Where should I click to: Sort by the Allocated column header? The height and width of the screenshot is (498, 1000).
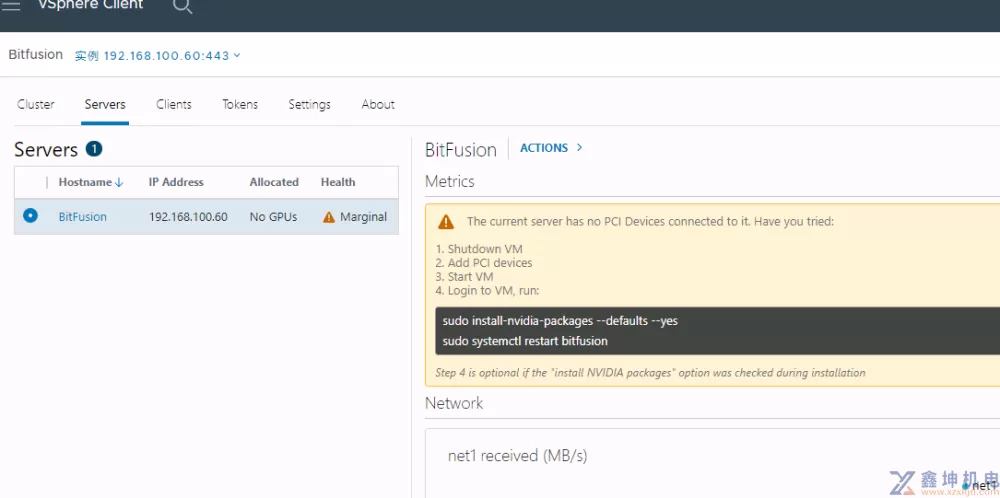pyautogui.click(x=274, y=182)
